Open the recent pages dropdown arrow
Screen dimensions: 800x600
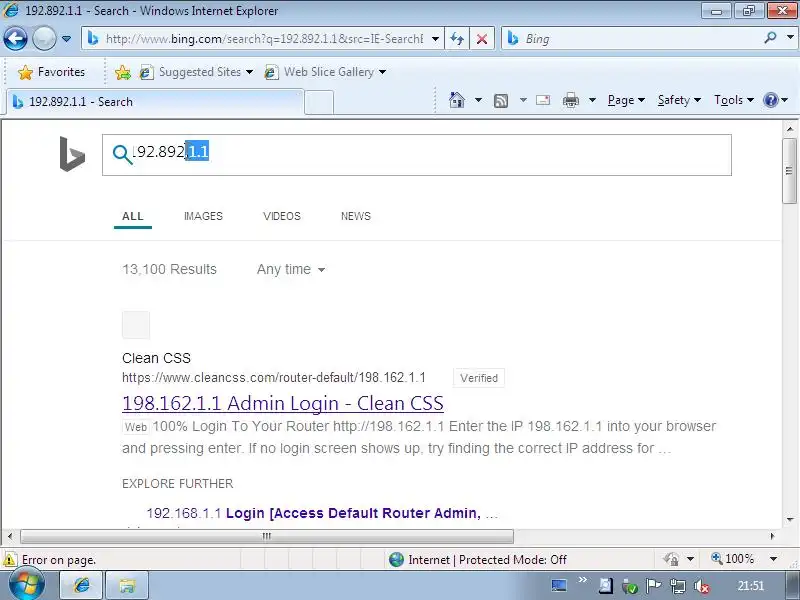click(x=66, y=39)
